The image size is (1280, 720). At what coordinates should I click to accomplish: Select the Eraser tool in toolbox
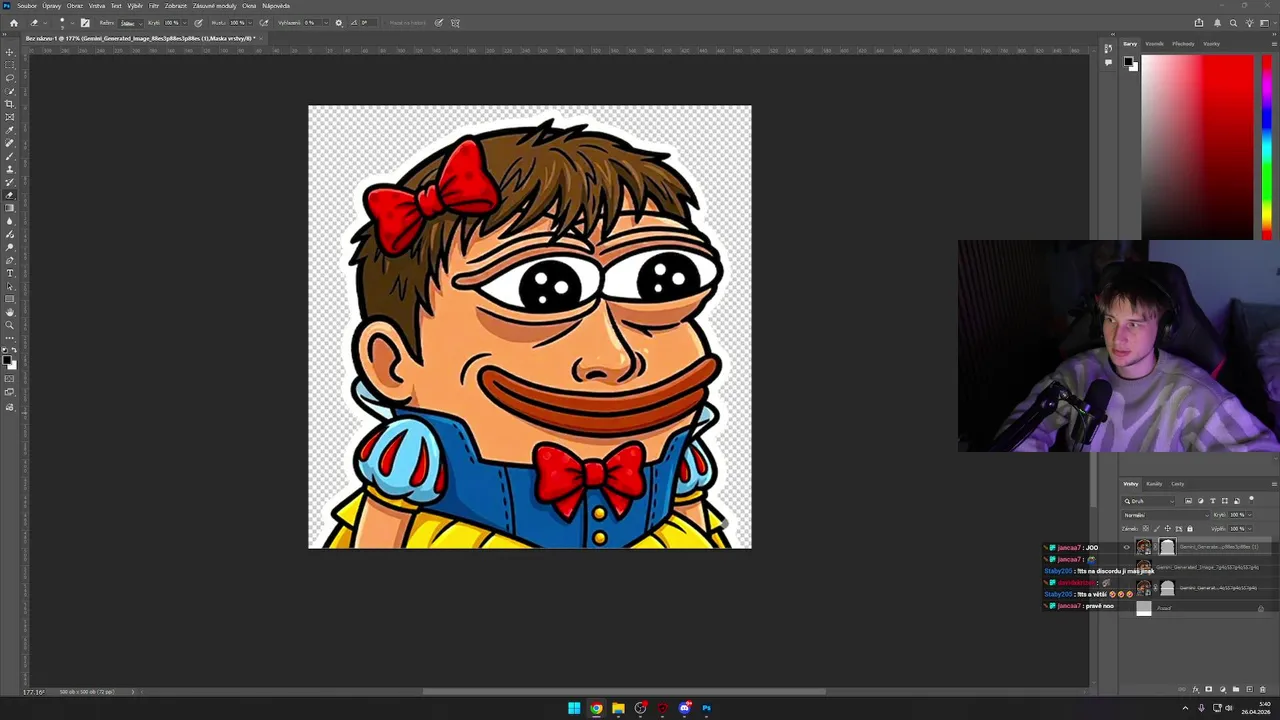click(10, 194)
